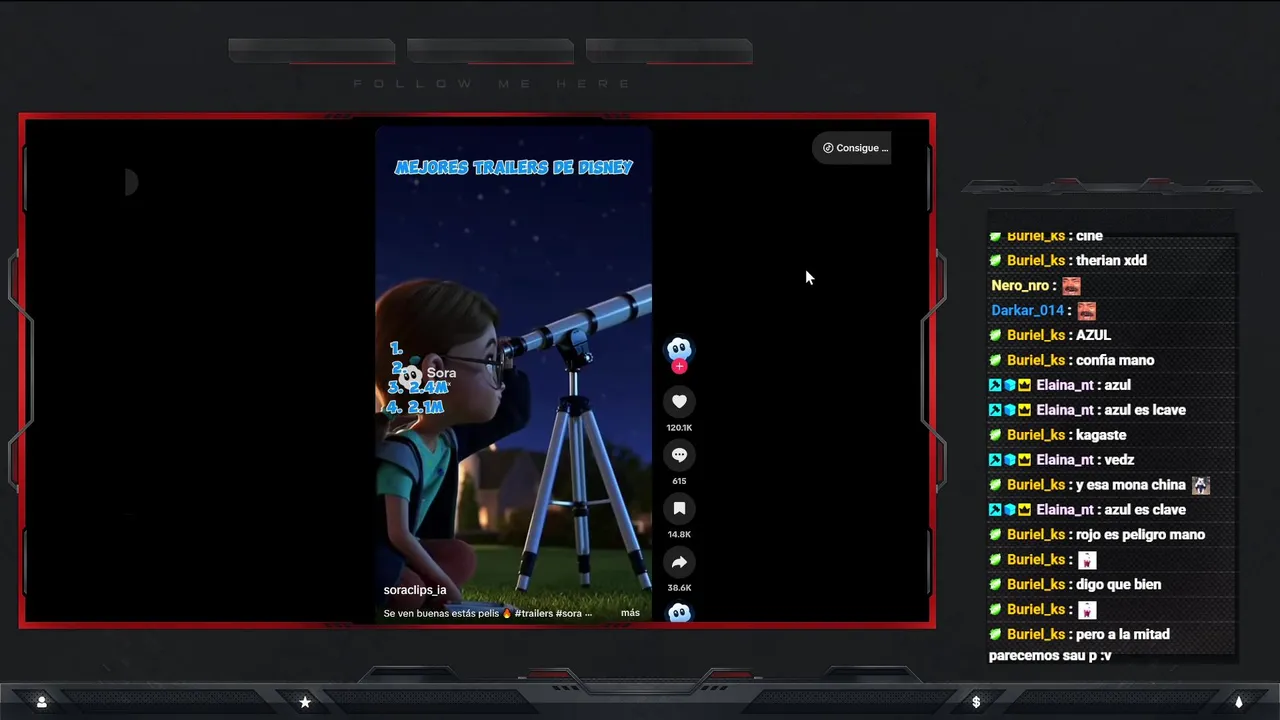
Task: Click the like count '120.1K'
Action: 679,428
